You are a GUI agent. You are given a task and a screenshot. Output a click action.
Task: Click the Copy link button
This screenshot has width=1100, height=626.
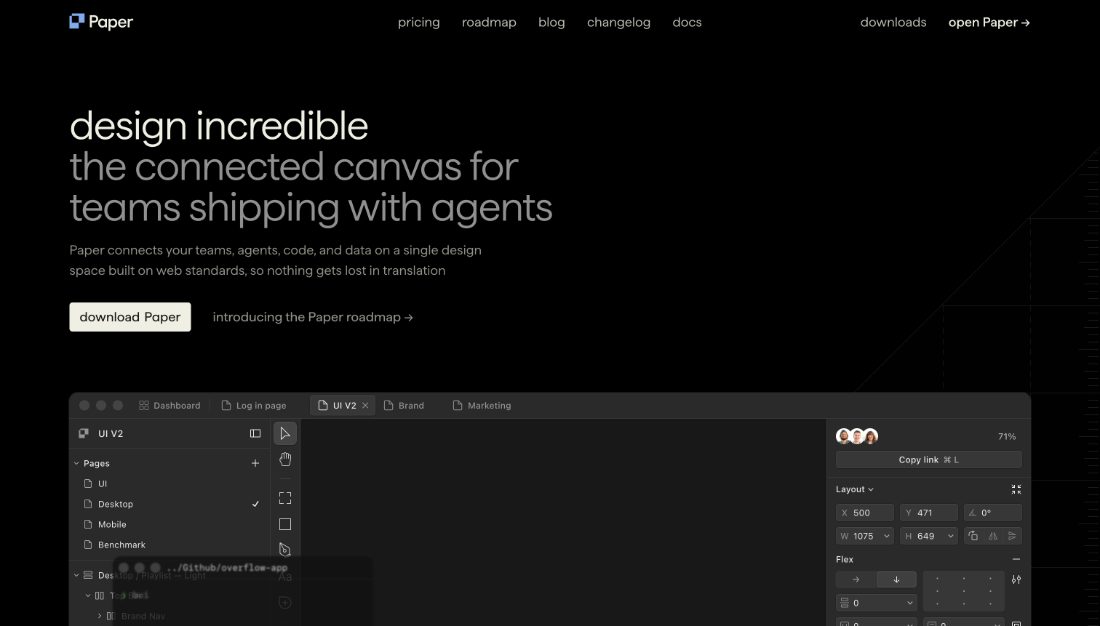[928, 460]
